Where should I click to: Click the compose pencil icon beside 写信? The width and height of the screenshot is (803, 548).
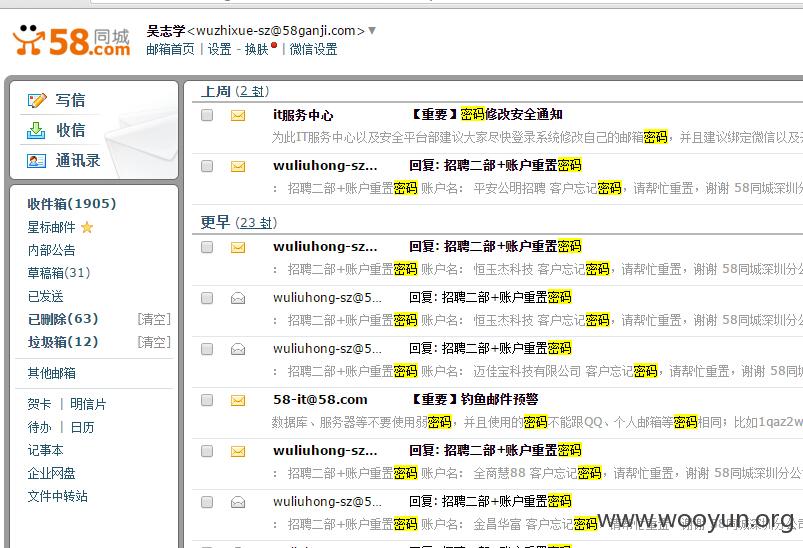coord(37,100)
